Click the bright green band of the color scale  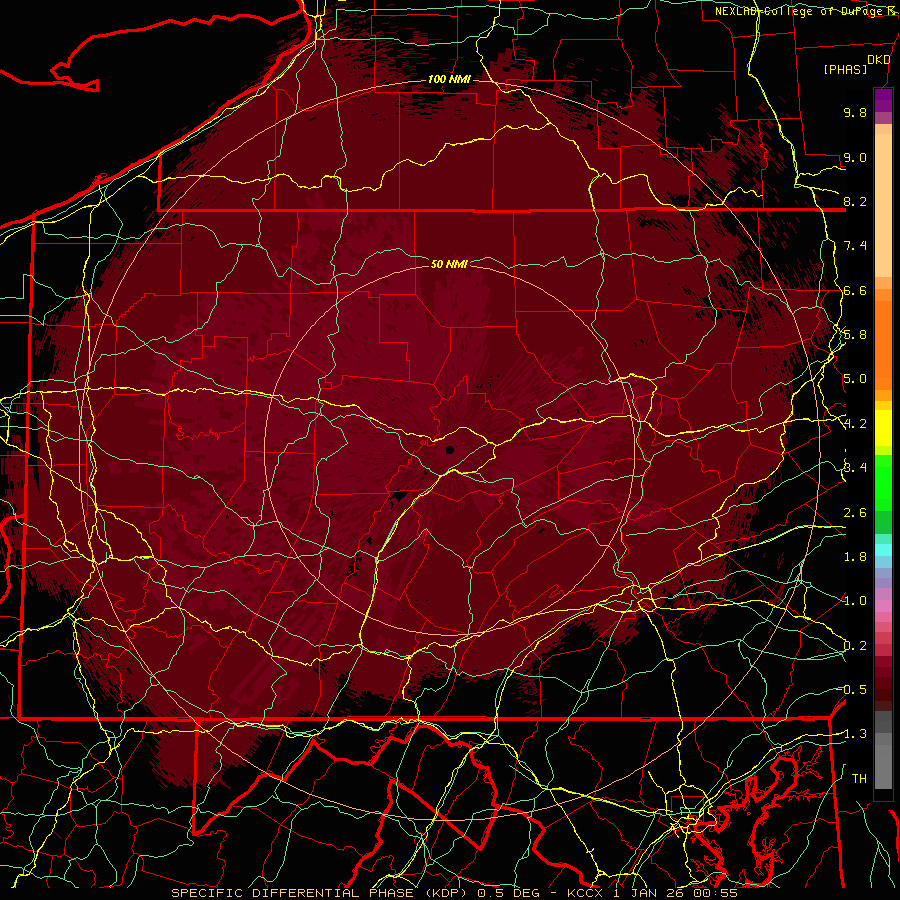pyautogui.click(x=883, y=483)
